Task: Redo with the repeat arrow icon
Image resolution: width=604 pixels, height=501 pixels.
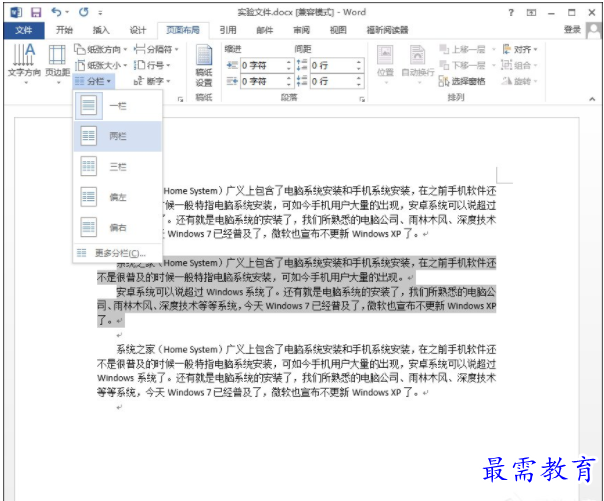Action: point(83,12)
